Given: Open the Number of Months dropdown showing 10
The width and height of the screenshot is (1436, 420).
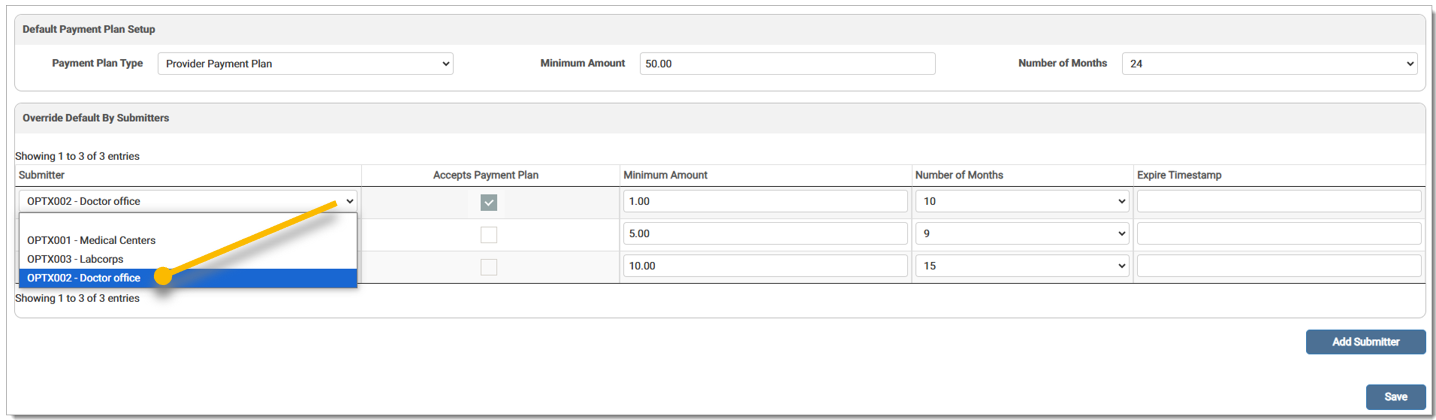Looking at the screenshot, I should (x=1021, y=201).
